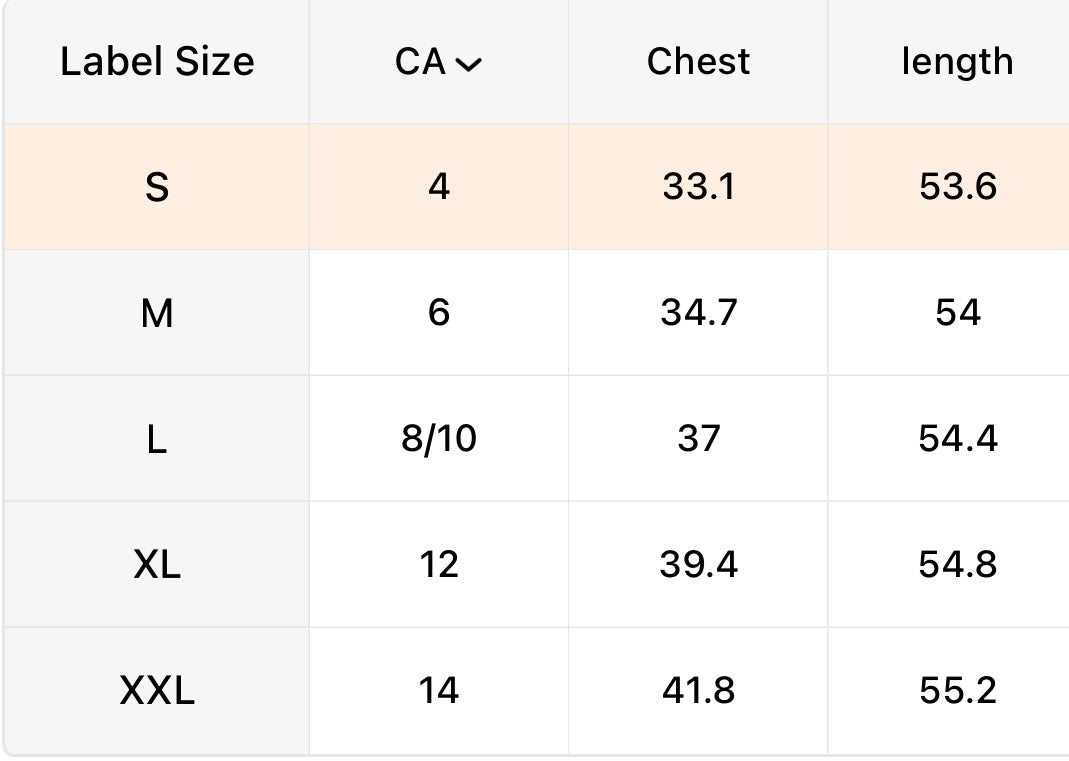Select the S label size row
Screen dimensions: 1069x761
157,188
